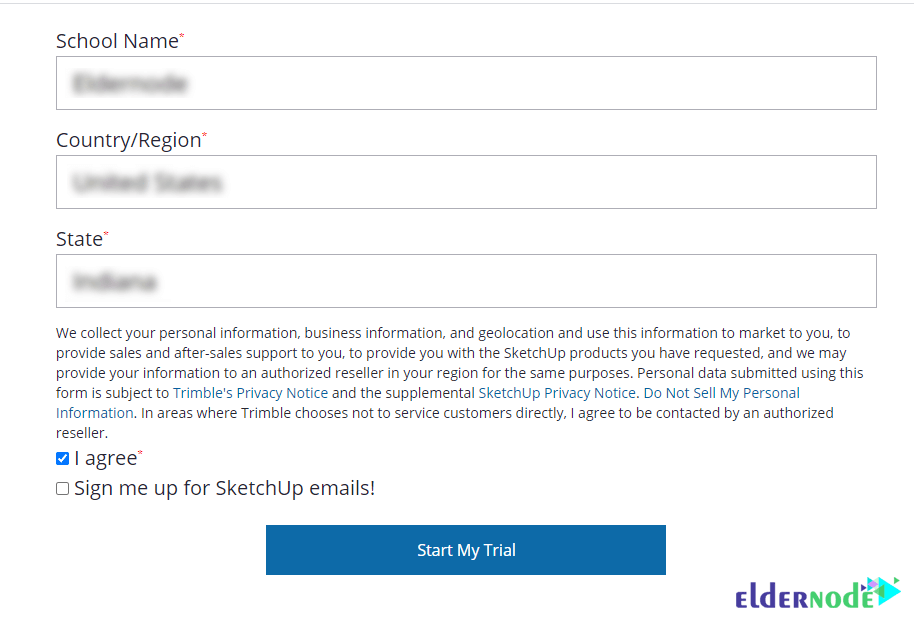Click the Start My Trial button
The height and width of the screenshot is (620, 914).
(466, 550)
